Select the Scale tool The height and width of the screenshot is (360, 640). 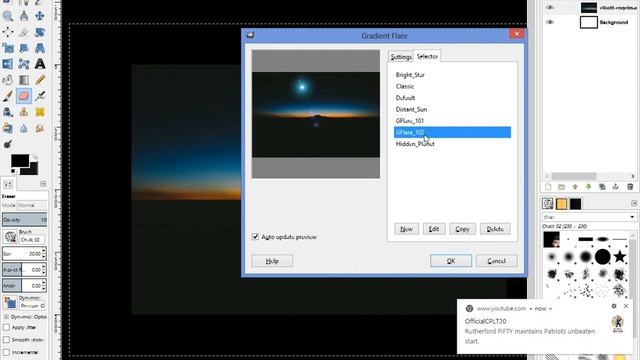(x=8, y=48)
